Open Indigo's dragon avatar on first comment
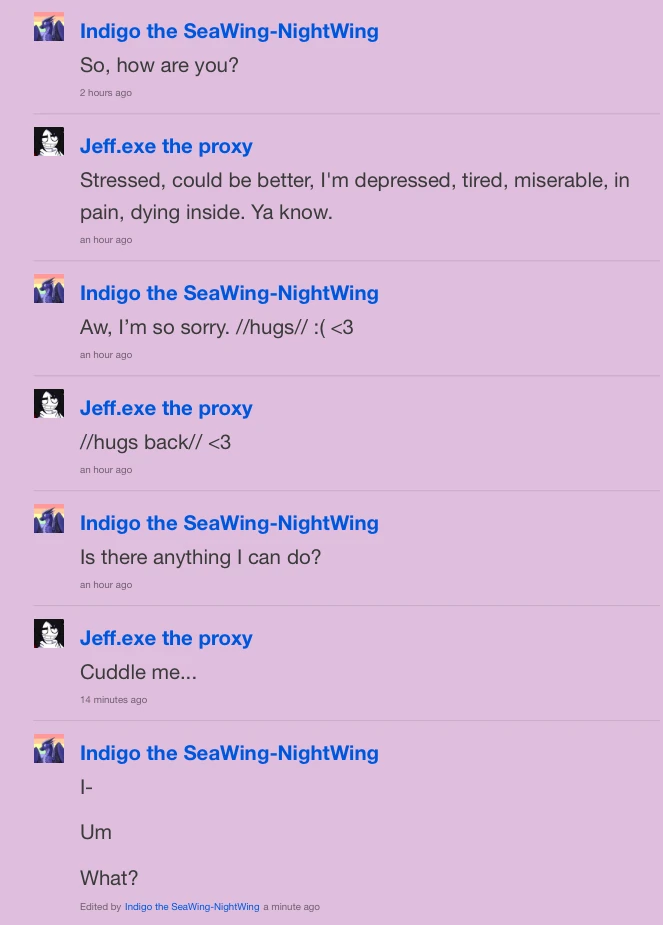 pyautogui.click(x=49, y=27)
